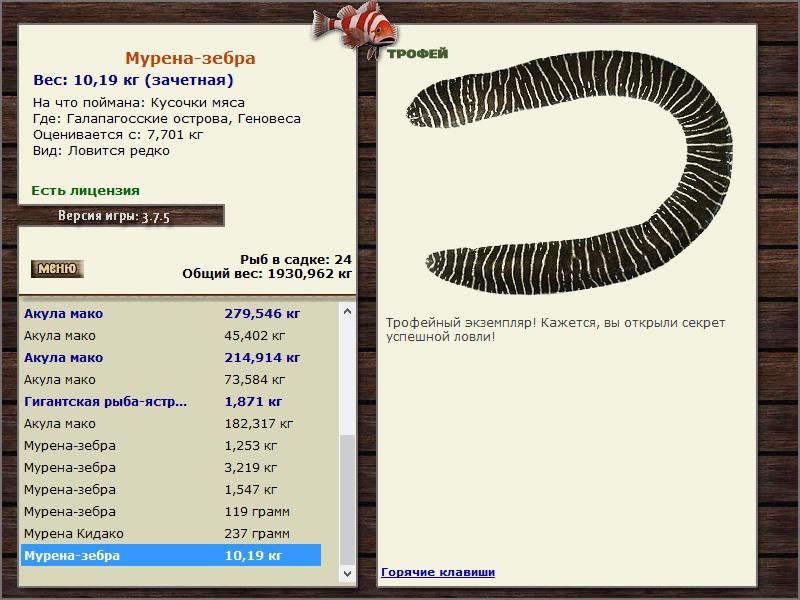Select Мурена-зебра 3,219 кг row

tap(171, 467)
